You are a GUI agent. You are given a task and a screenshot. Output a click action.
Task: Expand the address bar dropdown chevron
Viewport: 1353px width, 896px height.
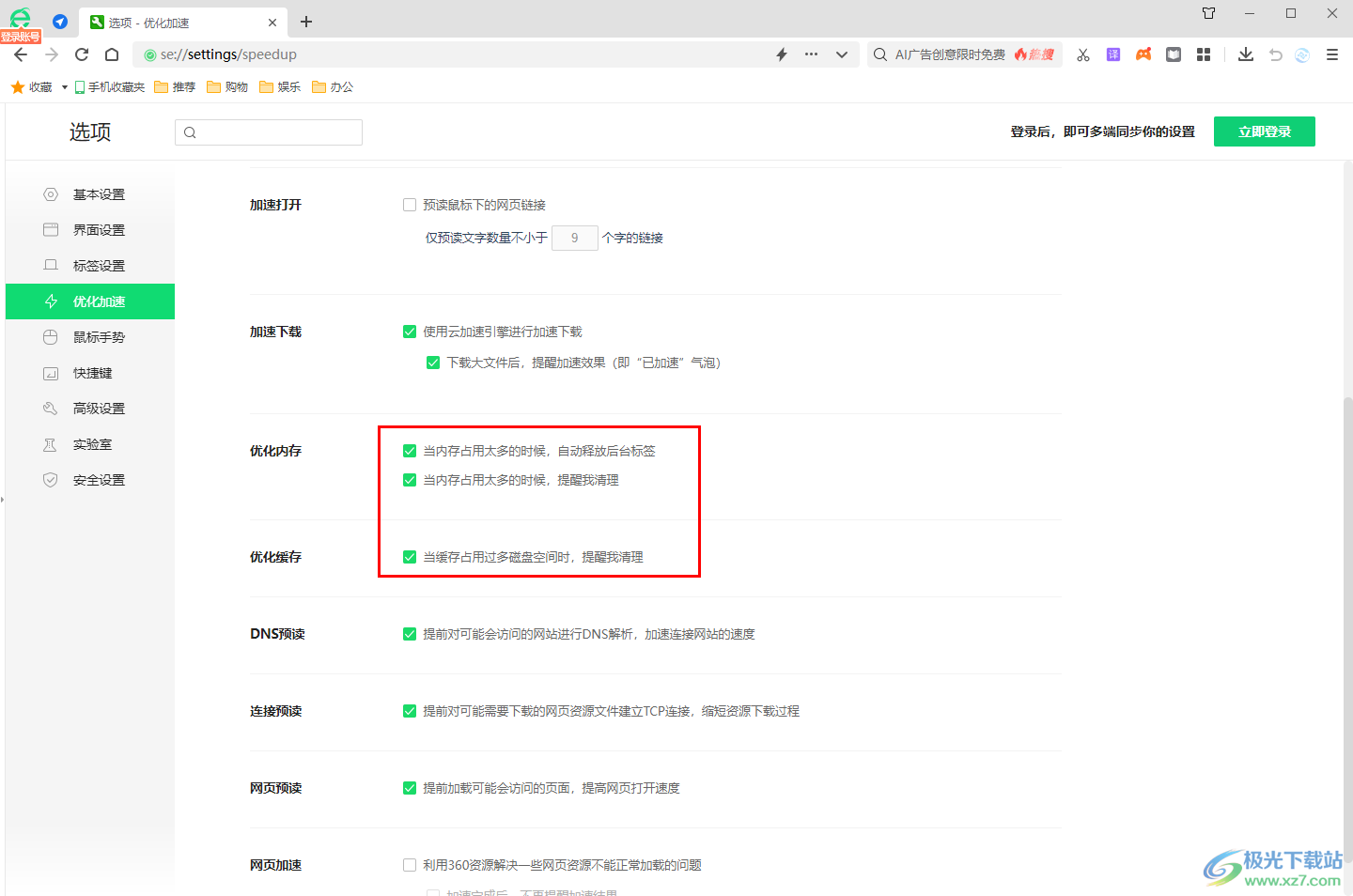pos(842,54)
